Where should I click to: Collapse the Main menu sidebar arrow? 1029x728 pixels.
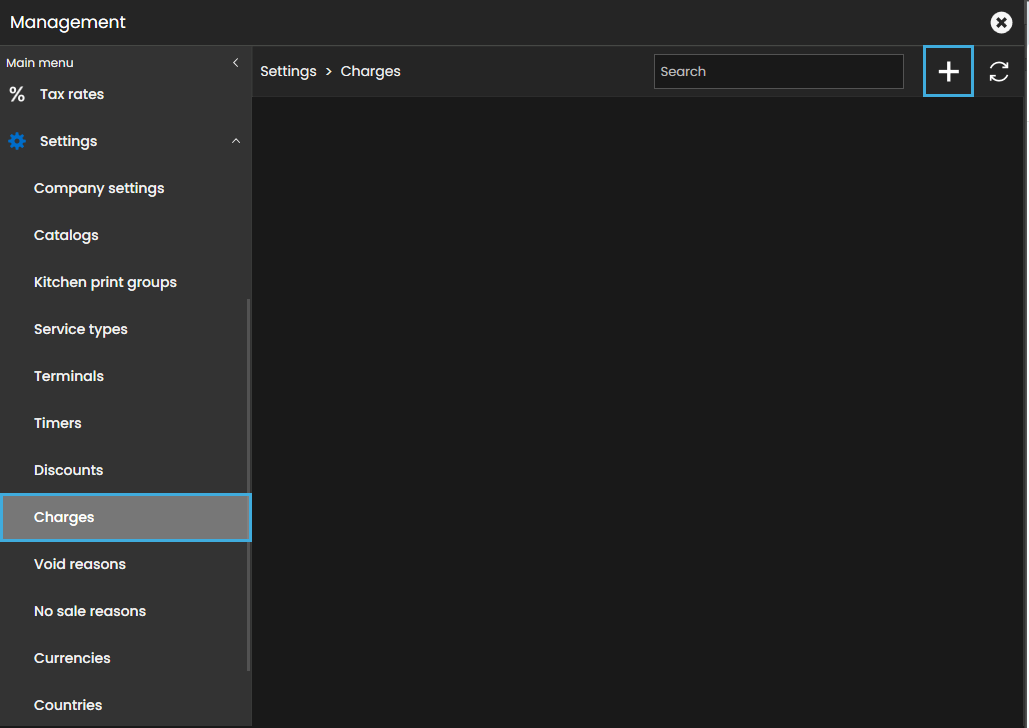(x=235, y=63)
